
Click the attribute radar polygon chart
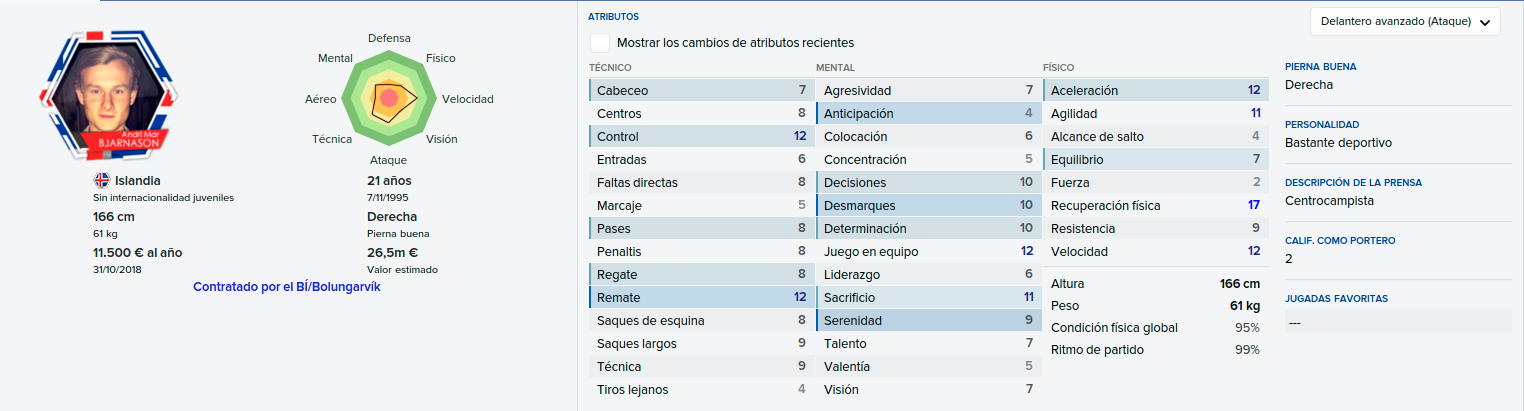tap(387, 99)
